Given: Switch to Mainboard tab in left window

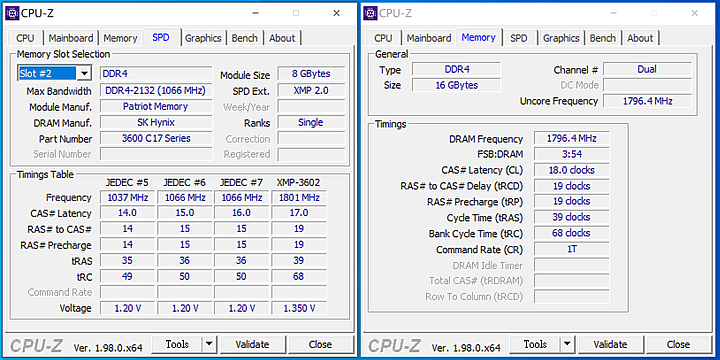Looking at the screenshot, I should tap(71, 38).
